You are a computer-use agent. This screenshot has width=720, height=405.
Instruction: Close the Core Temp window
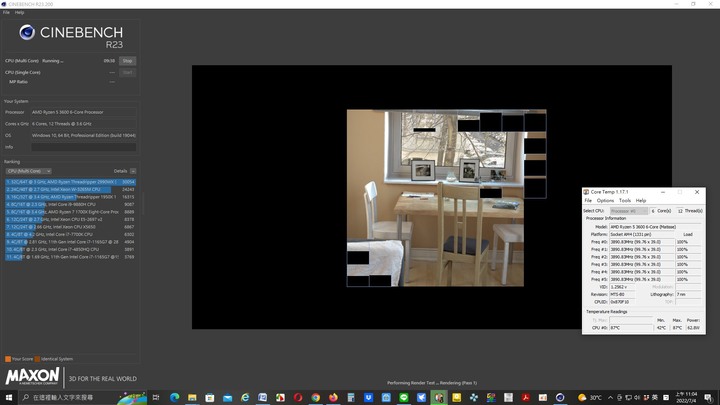697,192
